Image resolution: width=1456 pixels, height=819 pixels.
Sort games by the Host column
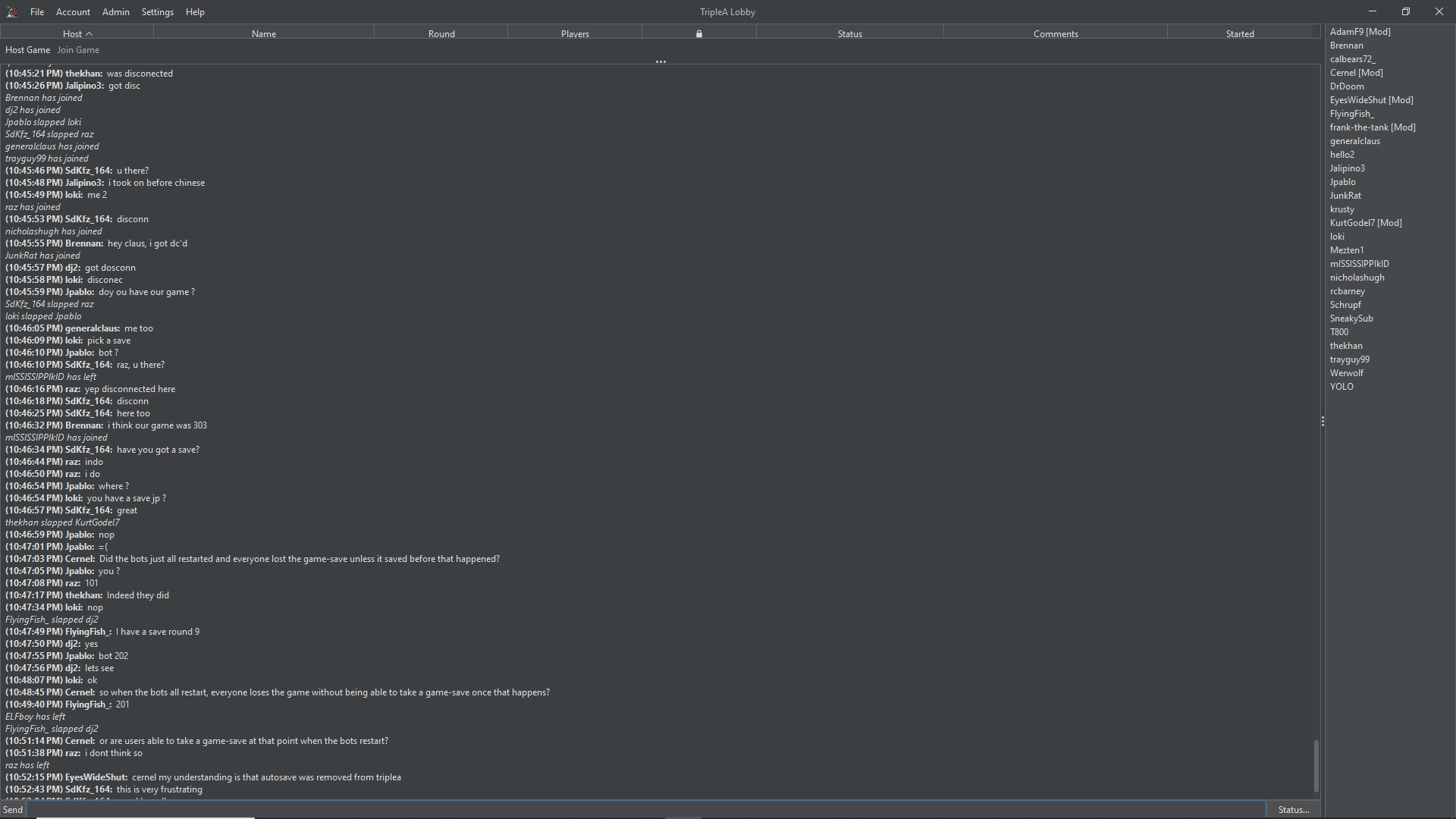[77, 33]
